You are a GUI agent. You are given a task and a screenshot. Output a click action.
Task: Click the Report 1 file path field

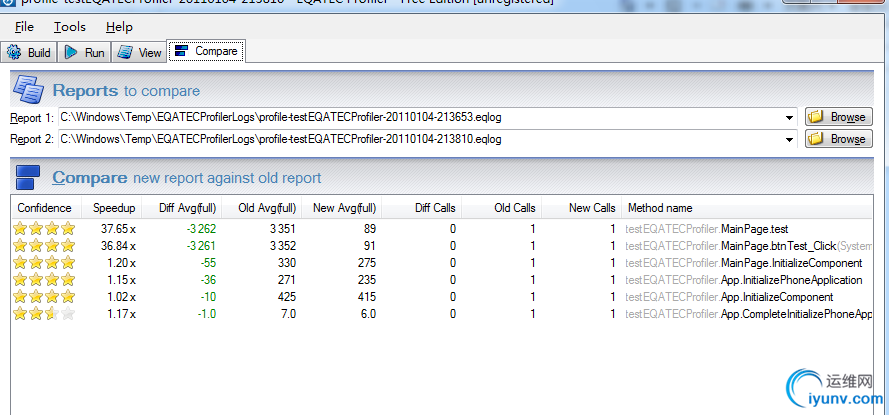click(x=428, y=117)
